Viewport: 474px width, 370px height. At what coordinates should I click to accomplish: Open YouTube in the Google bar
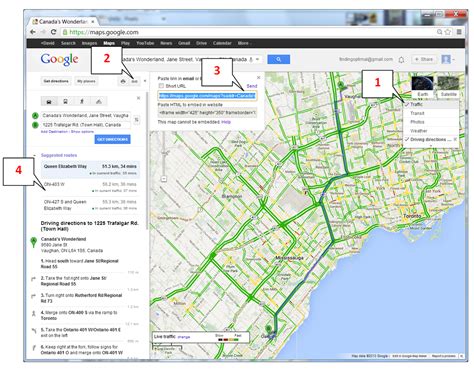point(145,43)
